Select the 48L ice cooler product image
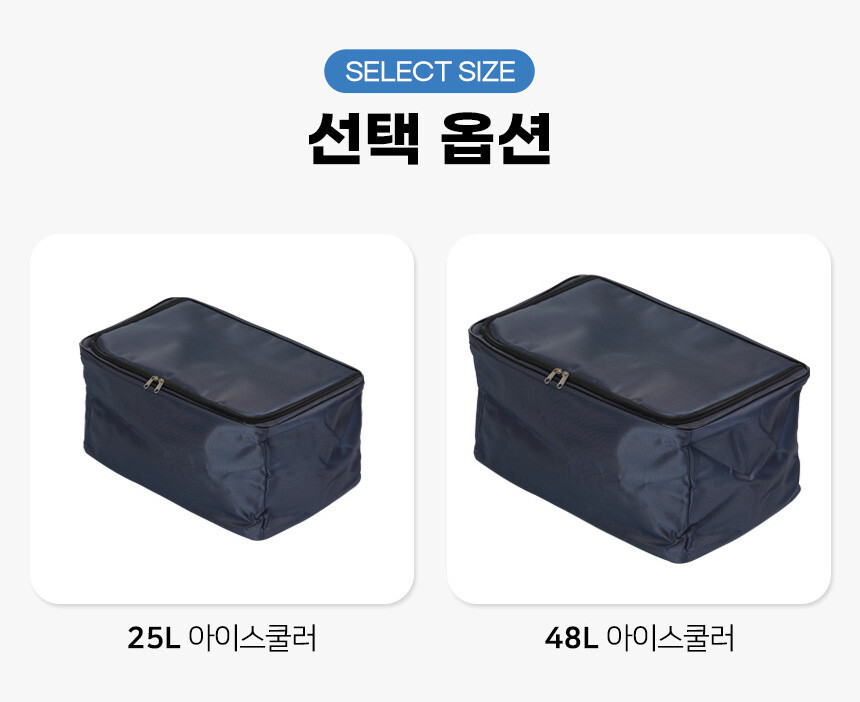The image size is (860, 702). 638,419
